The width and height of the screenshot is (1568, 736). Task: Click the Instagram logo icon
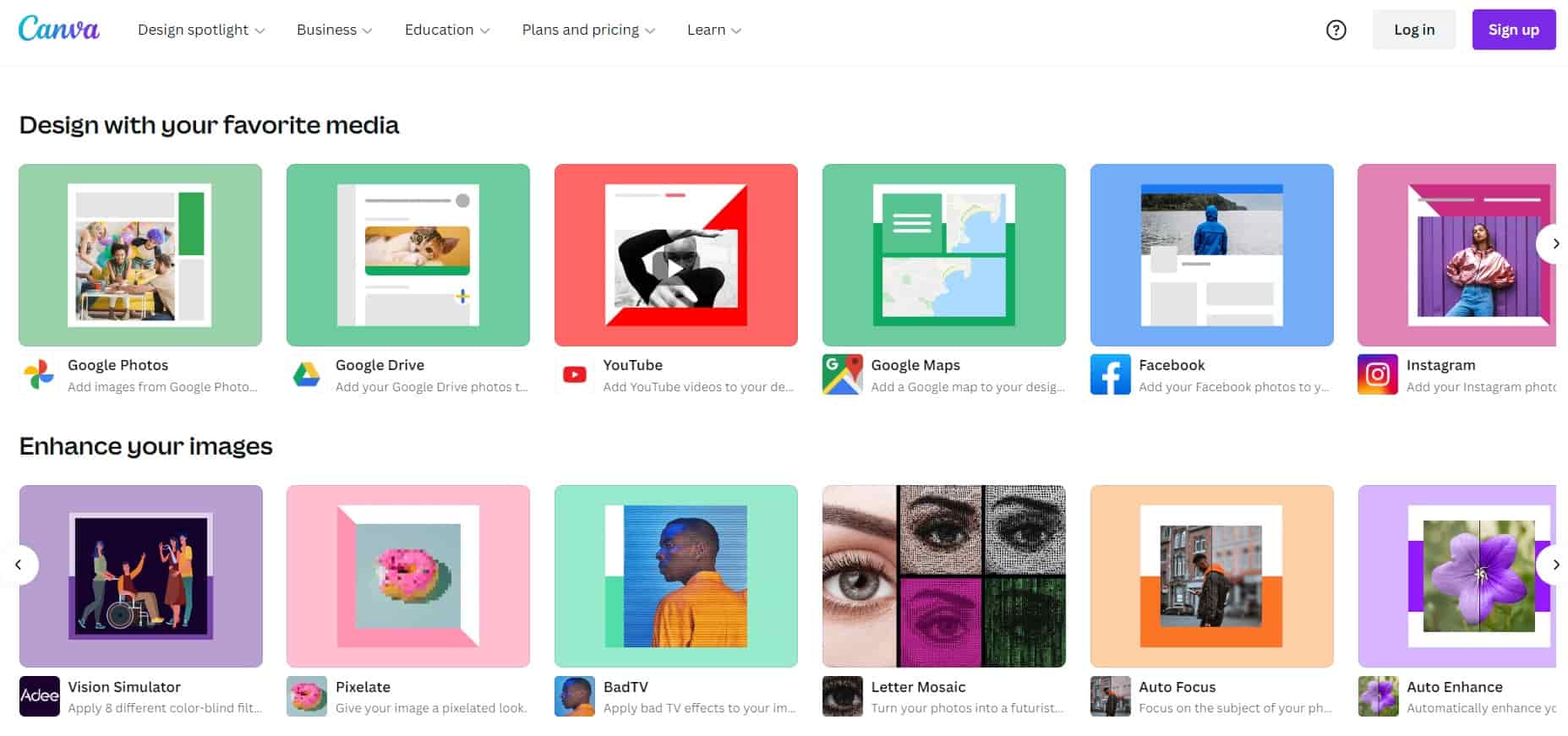pyautogui.click(x=1378, y=374)
